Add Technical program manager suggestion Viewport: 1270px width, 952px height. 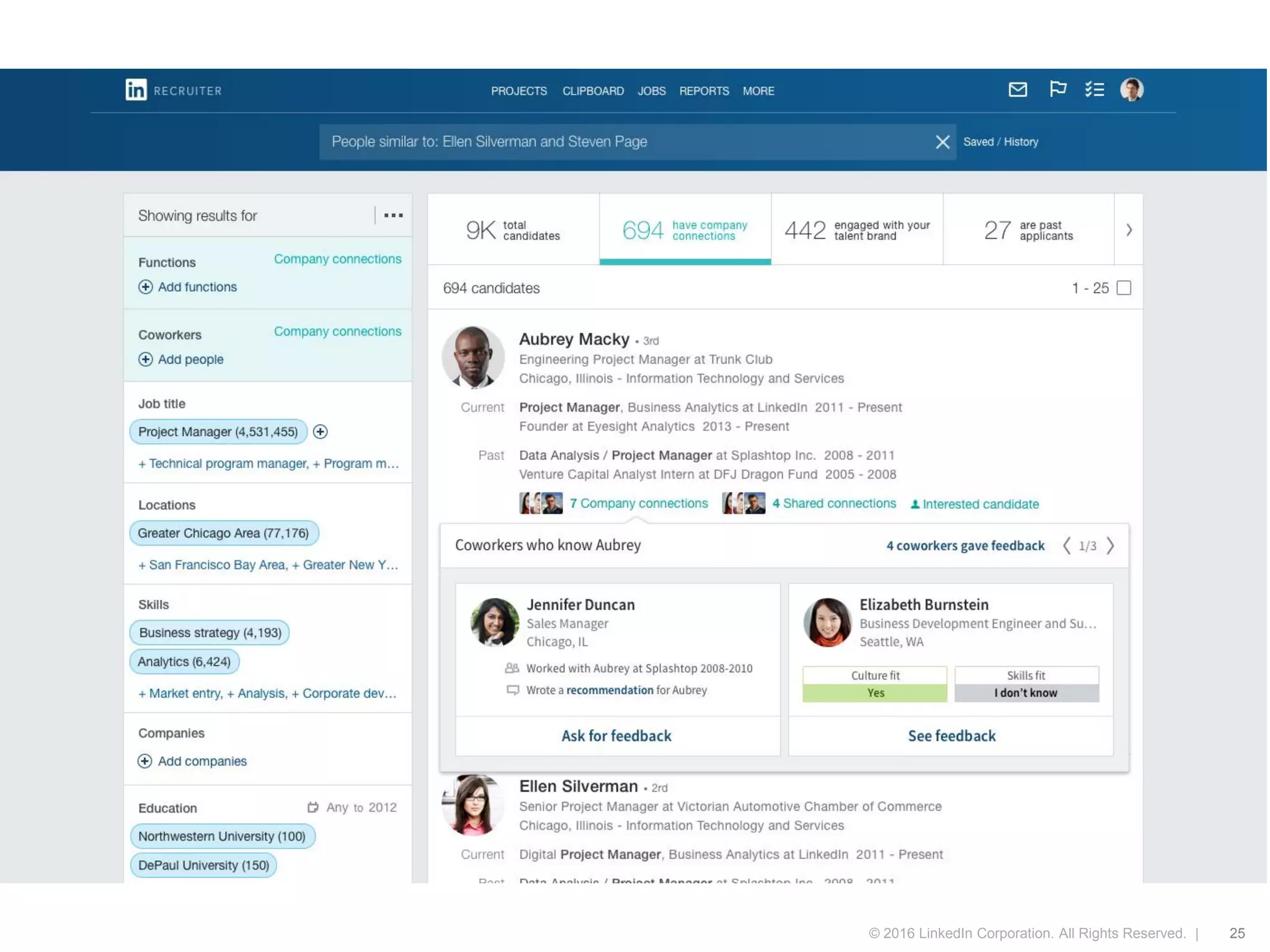[x=223, y=464]
